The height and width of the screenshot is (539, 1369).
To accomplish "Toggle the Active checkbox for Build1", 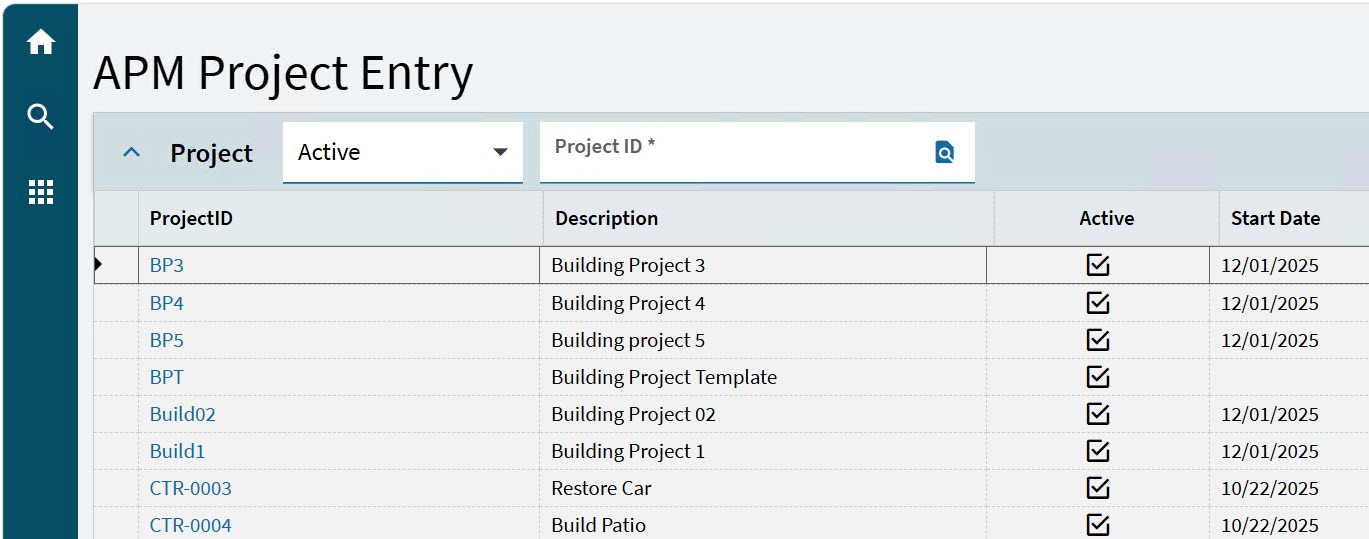I will coord(1098,450).
